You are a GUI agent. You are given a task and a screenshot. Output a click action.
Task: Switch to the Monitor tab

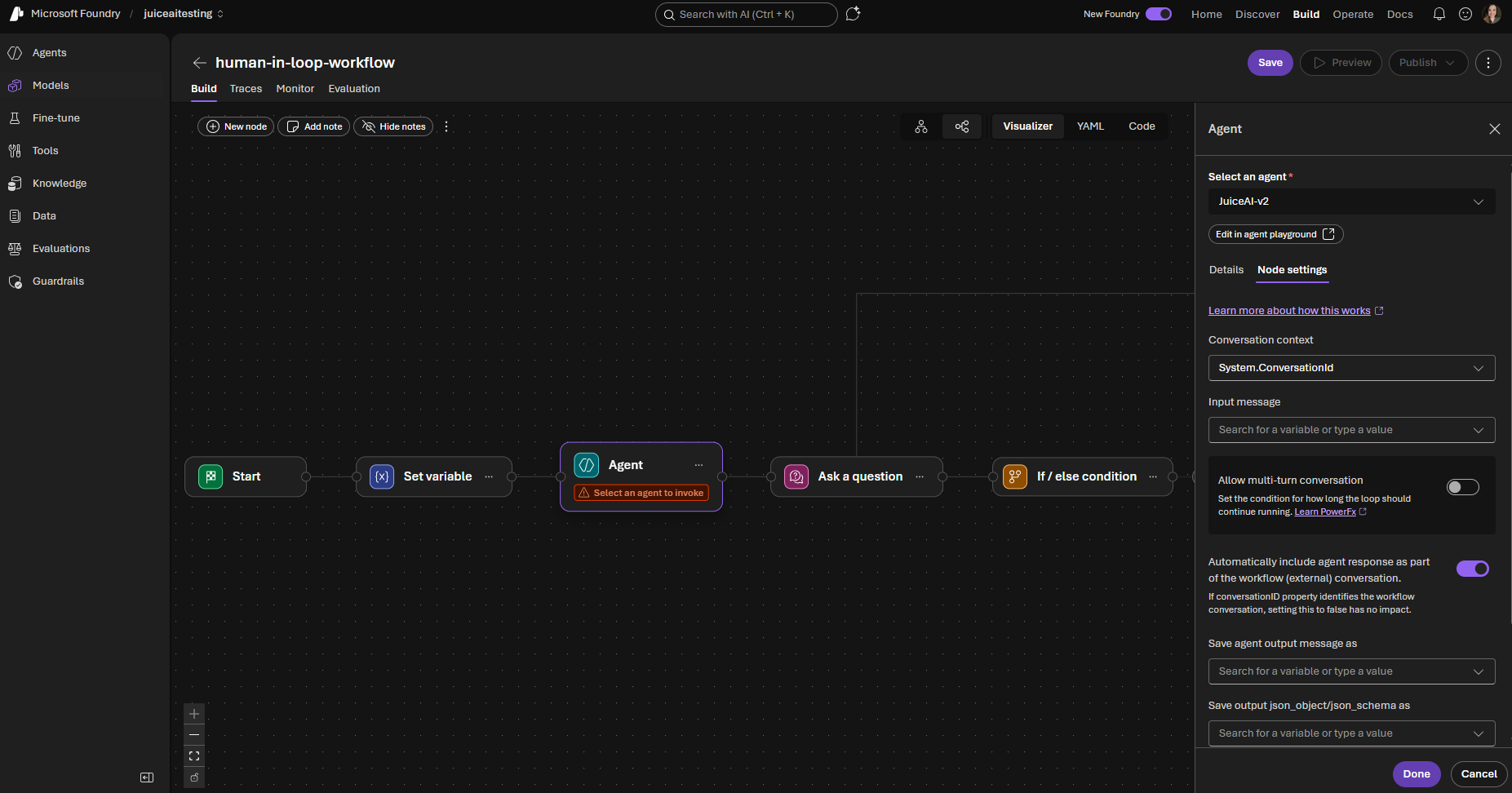(295, 89)
